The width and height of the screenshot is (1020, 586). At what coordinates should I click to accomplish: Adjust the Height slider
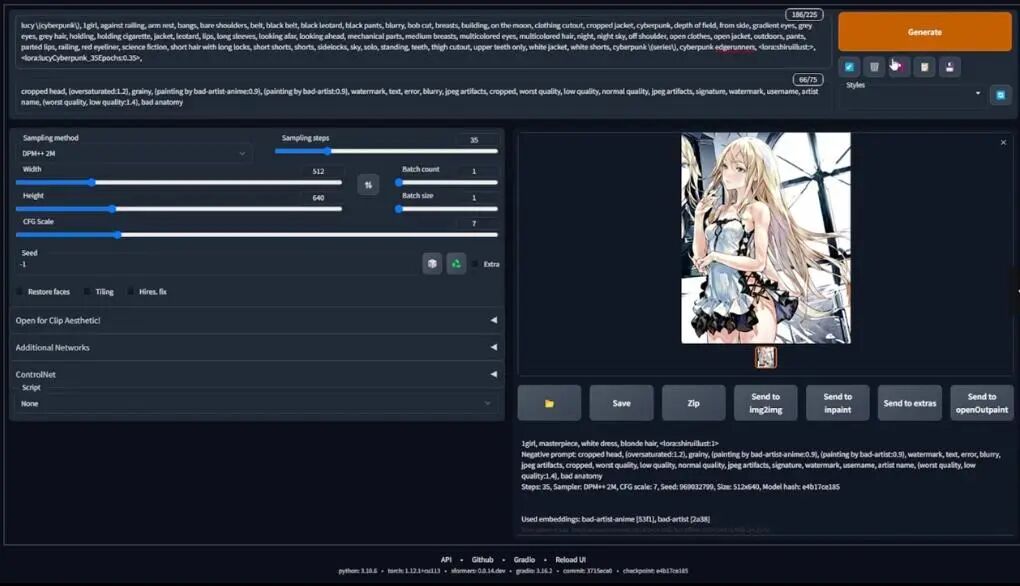(x=179, y=209)
